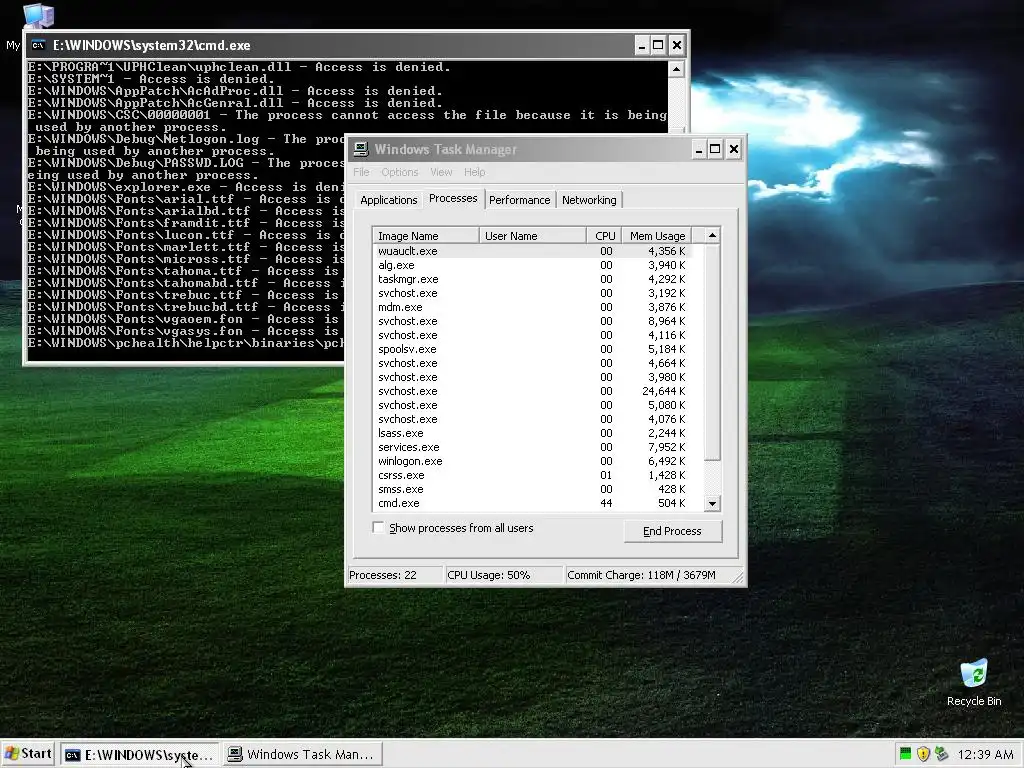Viewport: 1024px width, 768px height.
Task: Click the Task Manager title bar icon
Action: point(361,150)
